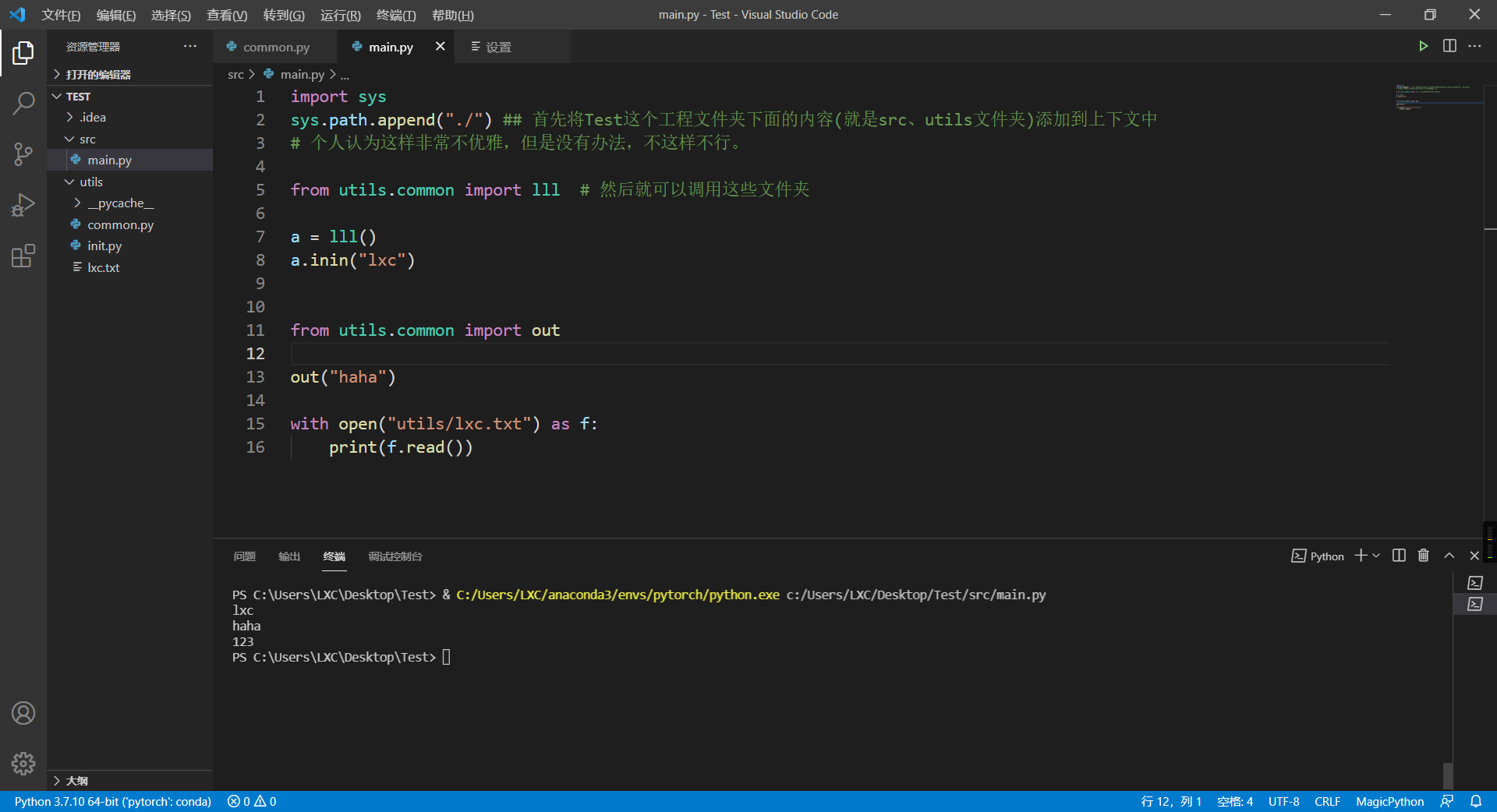Expand the Open Editors section
1497x812 pixels.
[x=129, y=74]
